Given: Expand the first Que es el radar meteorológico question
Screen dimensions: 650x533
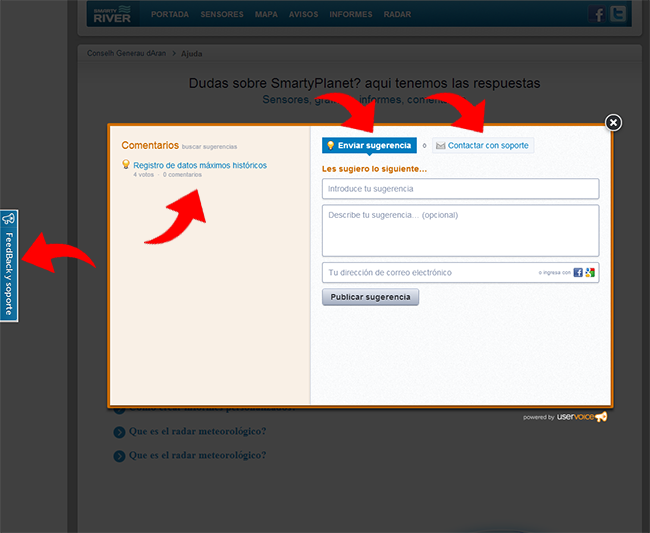Looking at the screenshot, I should [x=197, y=431].
